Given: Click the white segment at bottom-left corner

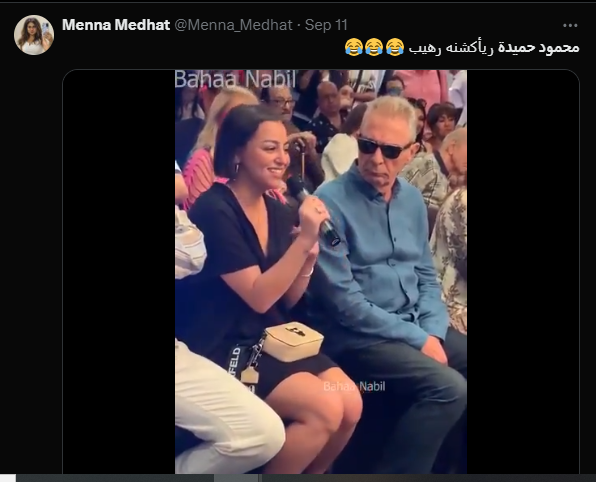Looking at the screenshot, I should [x=8, y=478].
